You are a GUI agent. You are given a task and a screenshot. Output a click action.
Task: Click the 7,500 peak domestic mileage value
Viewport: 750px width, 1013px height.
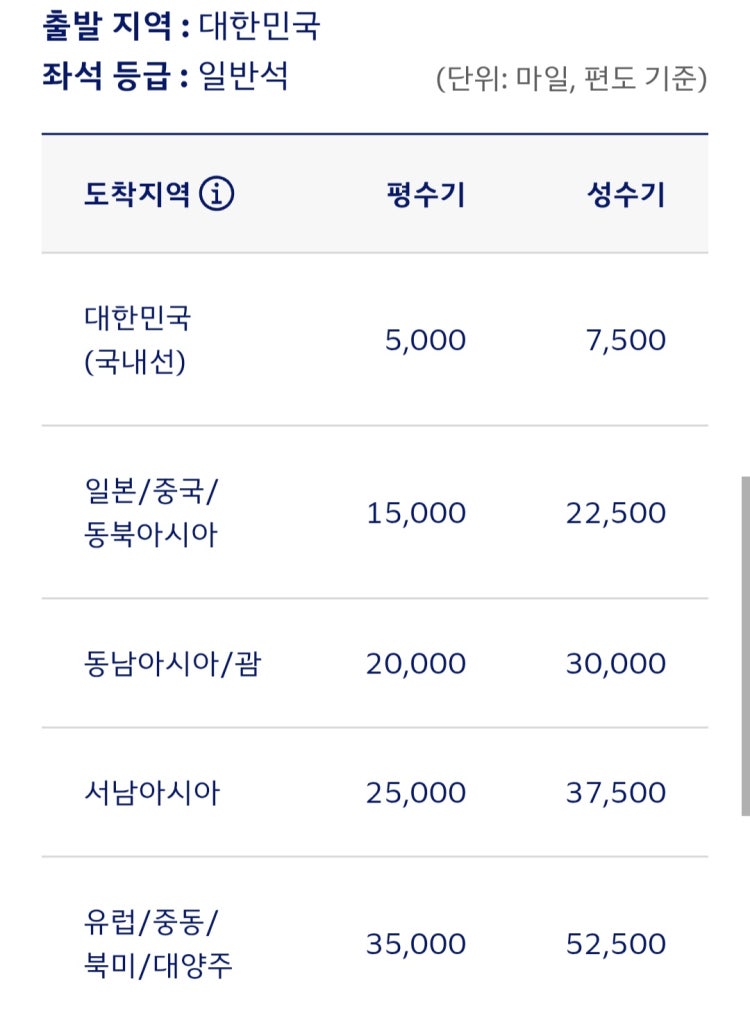tap(625, 340)
